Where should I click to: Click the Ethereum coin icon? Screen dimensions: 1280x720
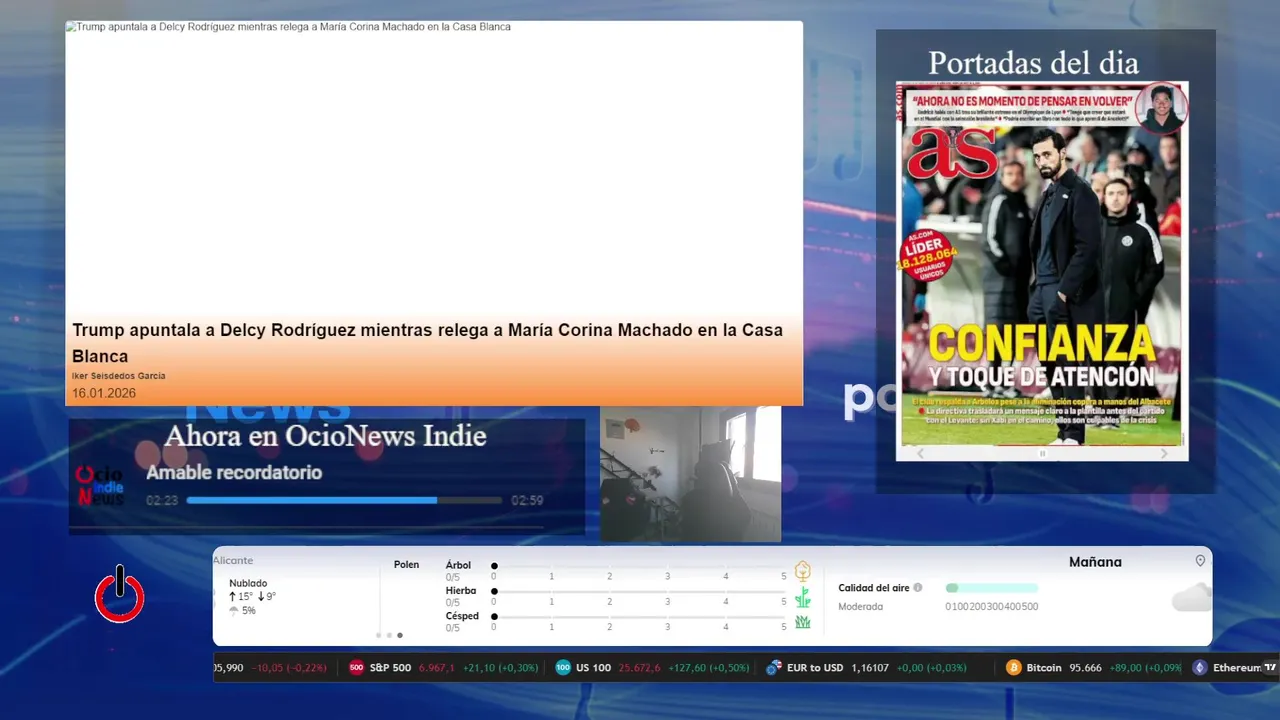coord(1199,667)
